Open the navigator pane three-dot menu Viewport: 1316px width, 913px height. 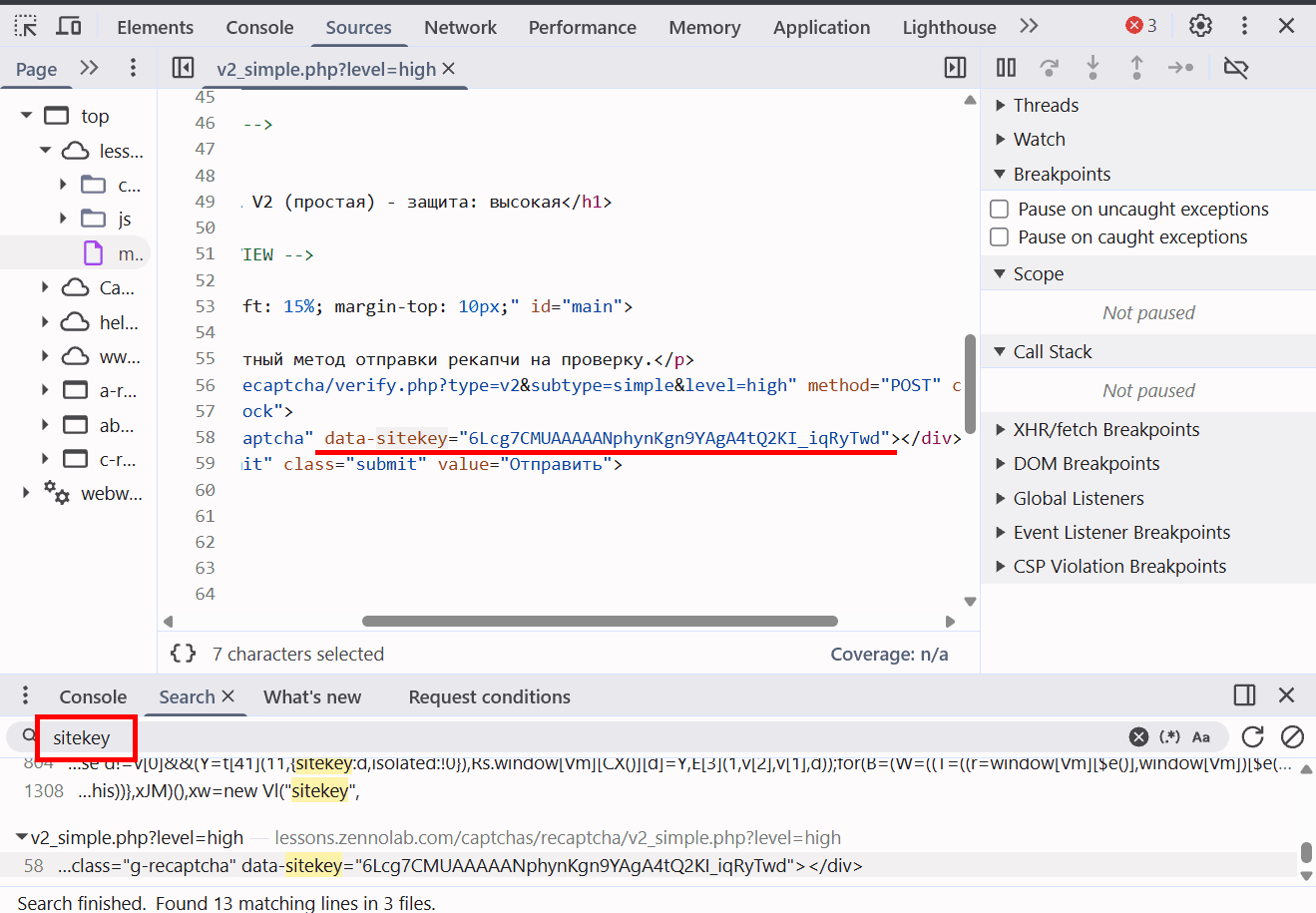pyautogui.click(x=133, y=68)
